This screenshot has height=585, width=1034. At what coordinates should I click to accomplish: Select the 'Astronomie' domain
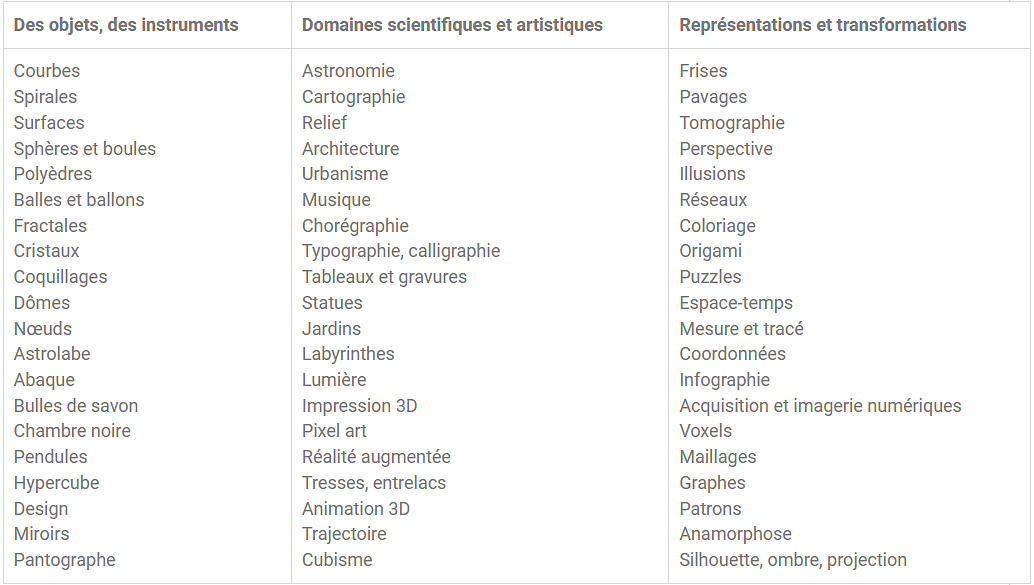tap(348, 71)
